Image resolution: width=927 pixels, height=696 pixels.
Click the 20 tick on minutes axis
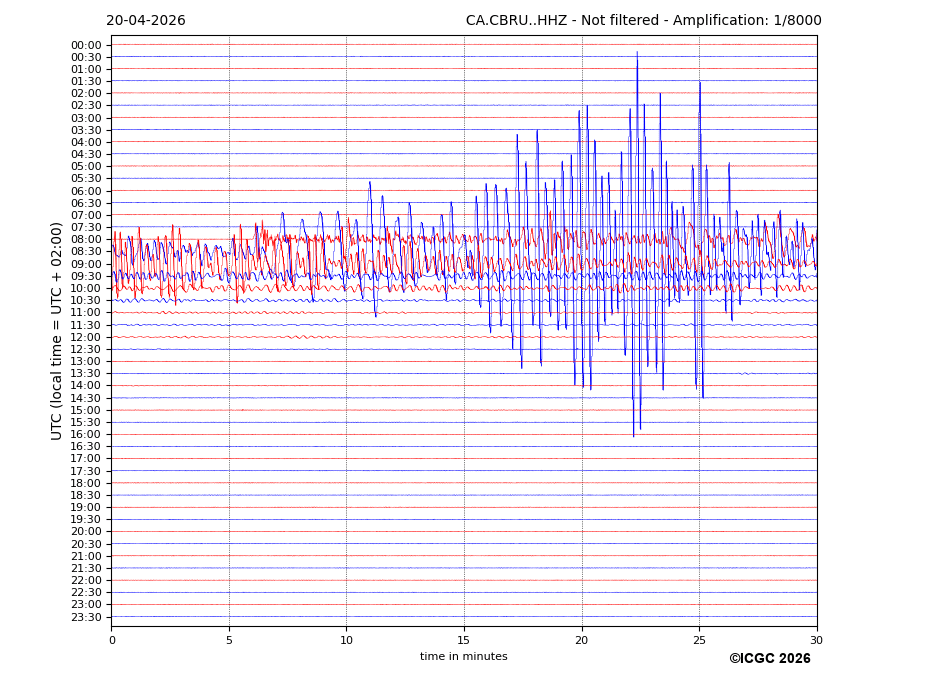coord(582,640)
